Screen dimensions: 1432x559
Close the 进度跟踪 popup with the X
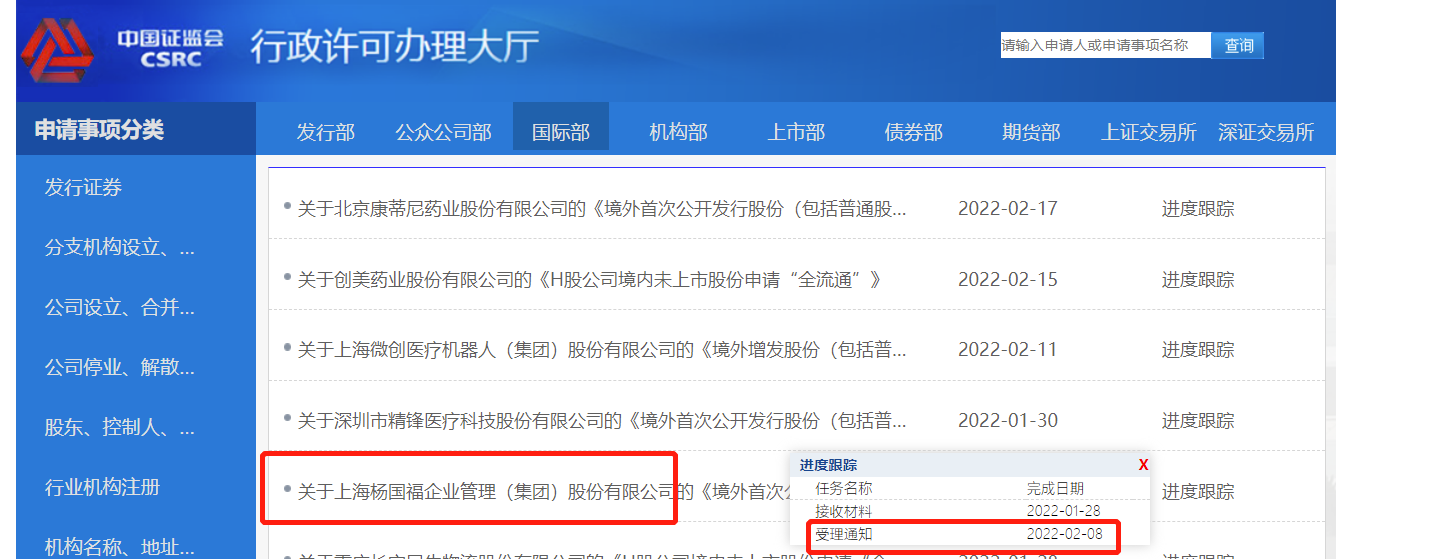coord(1143,465)
